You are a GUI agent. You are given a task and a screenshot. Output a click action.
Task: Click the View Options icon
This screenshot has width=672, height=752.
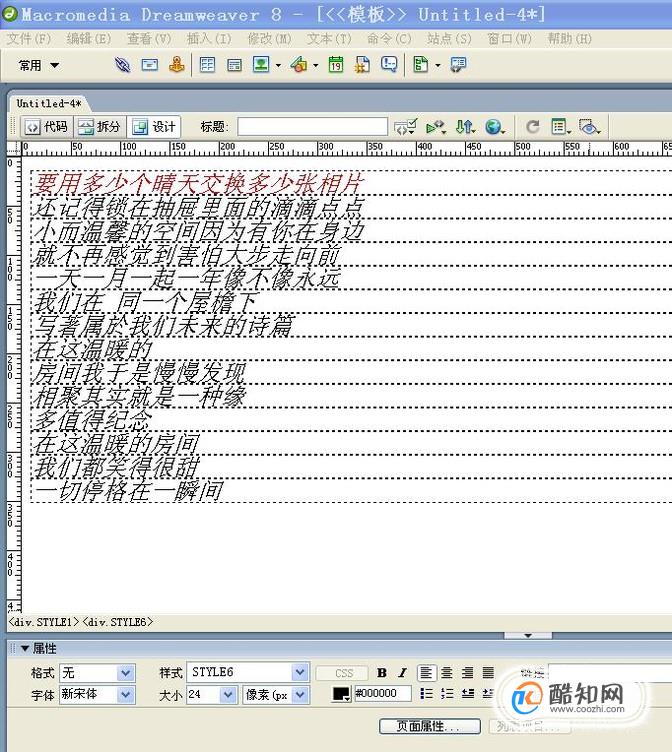(561, 127)
